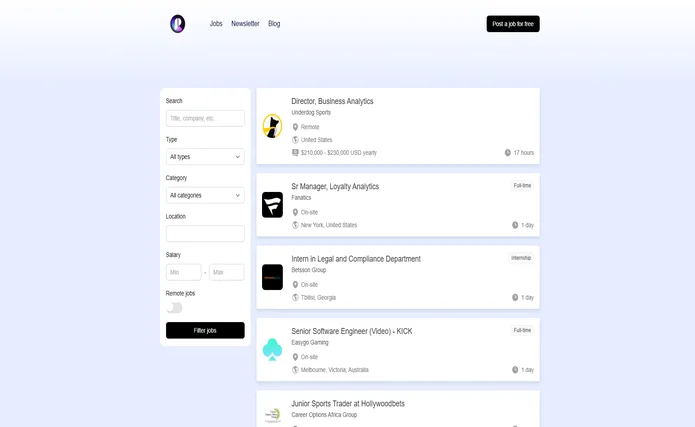Open the Category dropdown
Viewport: 695px width, 427px height.
click(x=205, y=195)
